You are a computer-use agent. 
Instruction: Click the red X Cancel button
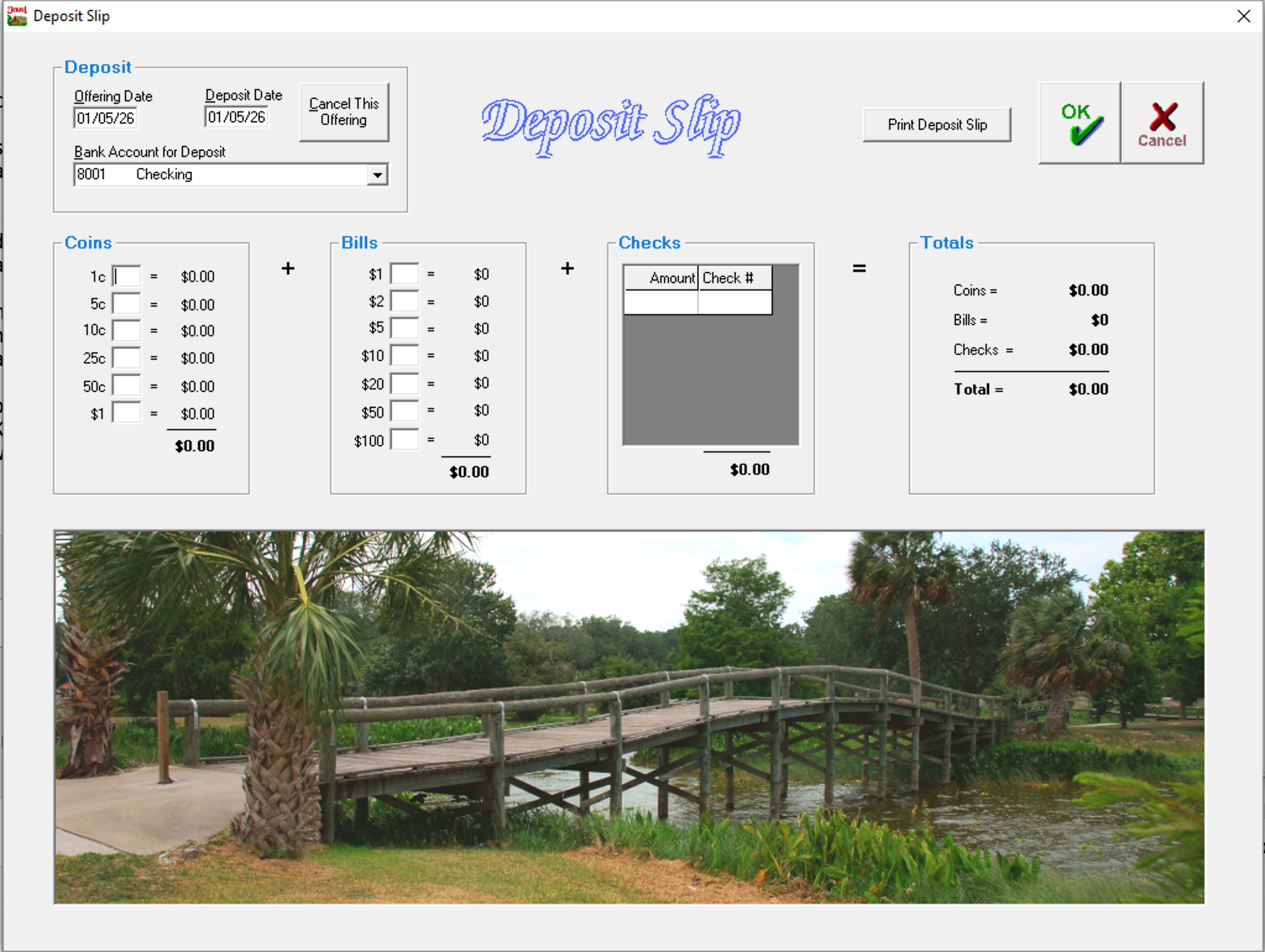coord(1162,123)
